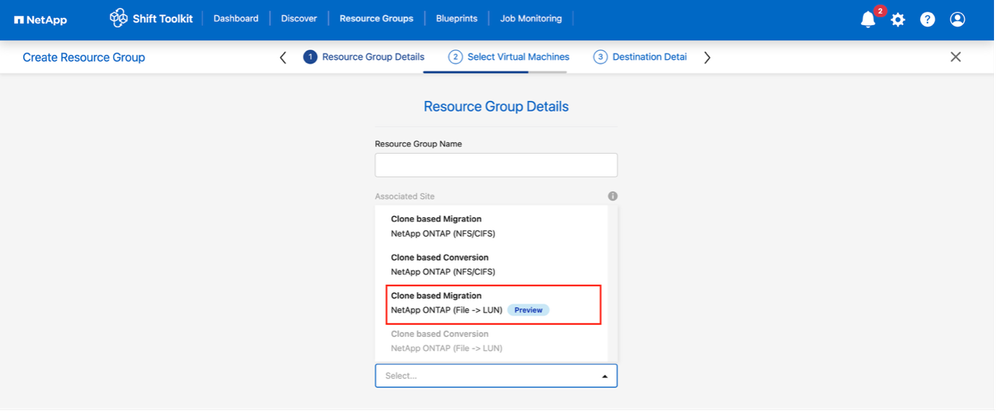This screenshot has width=999, height=412.
Task: Open the Discover menu item
Action: (299, 18)
